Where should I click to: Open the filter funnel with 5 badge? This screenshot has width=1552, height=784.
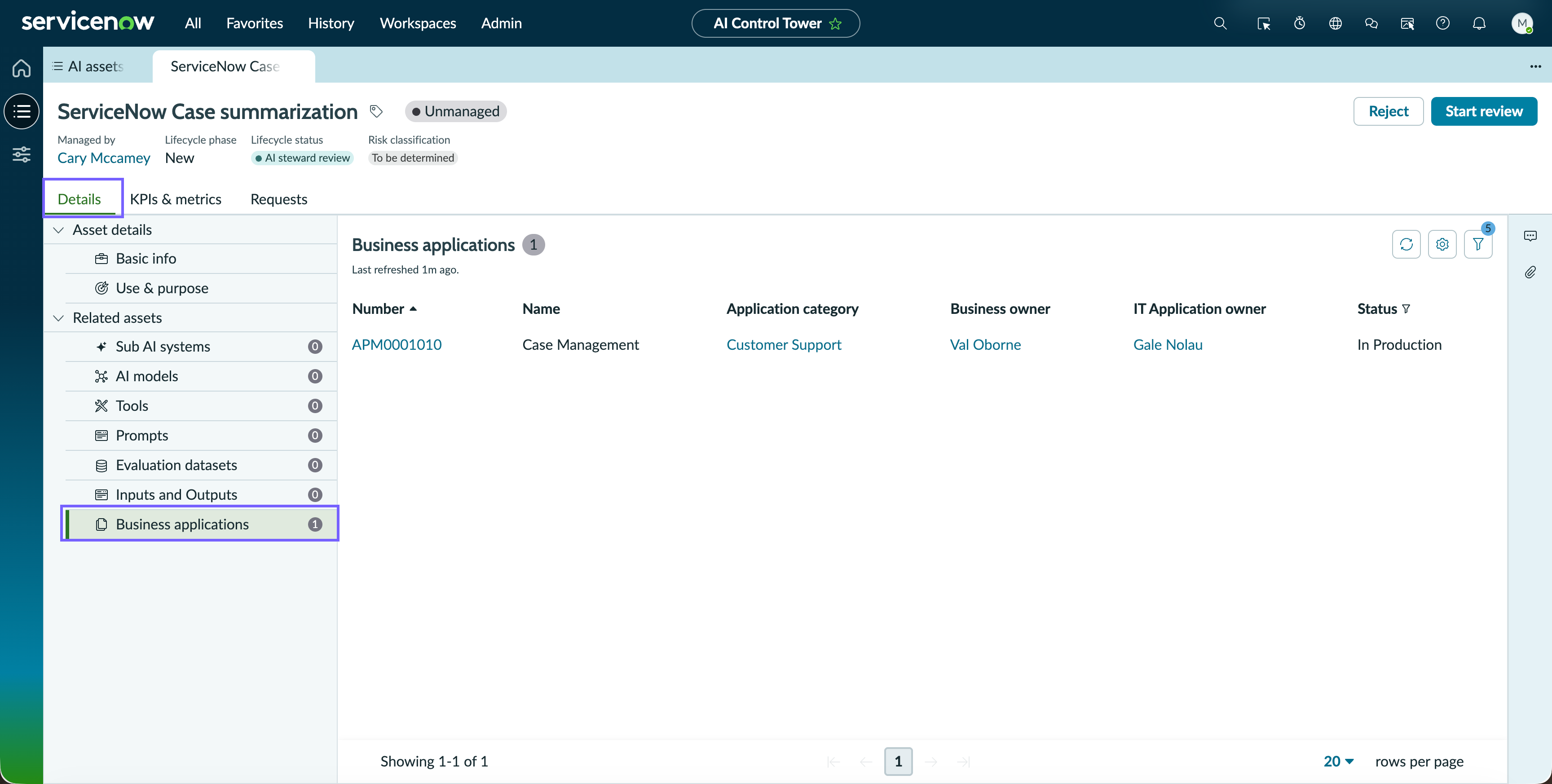[x=1478, y=244]
